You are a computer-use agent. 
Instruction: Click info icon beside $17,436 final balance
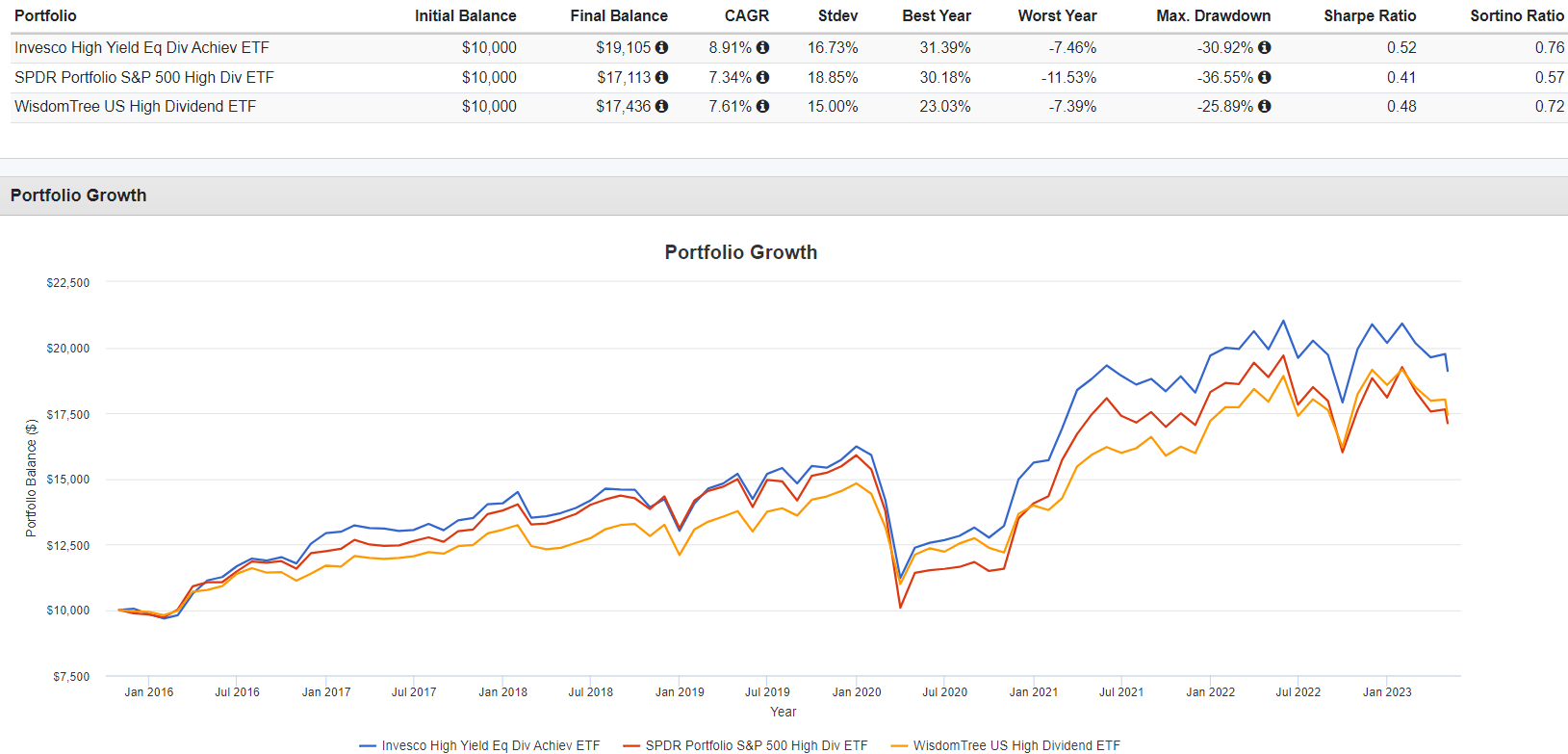coord(661,106)
